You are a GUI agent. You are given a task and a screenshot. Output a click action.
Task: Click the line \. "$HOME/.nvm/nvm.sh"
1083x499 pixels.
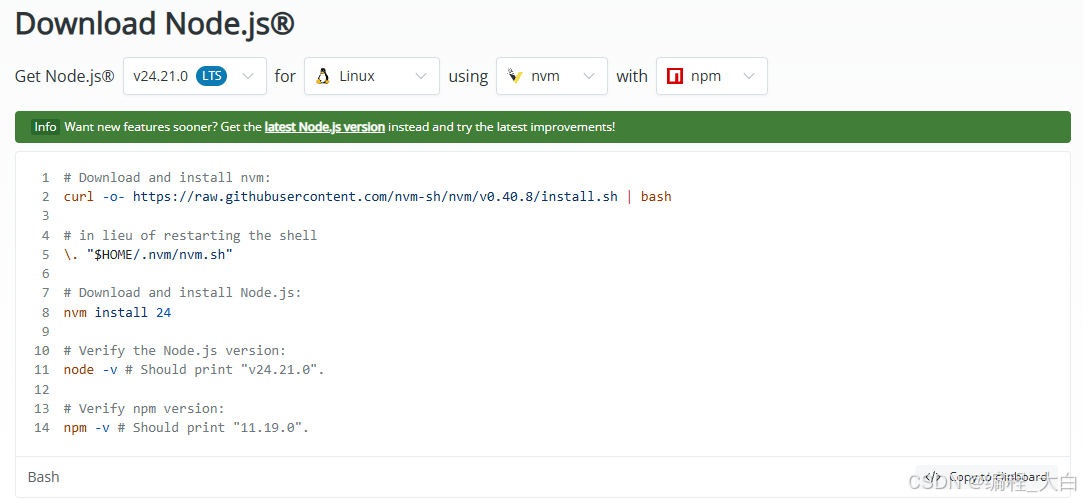tap(148, 255)
